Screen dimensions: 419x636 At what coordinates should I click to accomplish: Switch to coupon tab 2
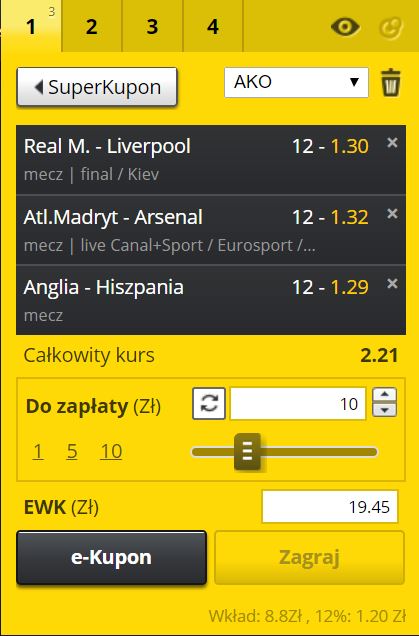(x=92, y=26)
